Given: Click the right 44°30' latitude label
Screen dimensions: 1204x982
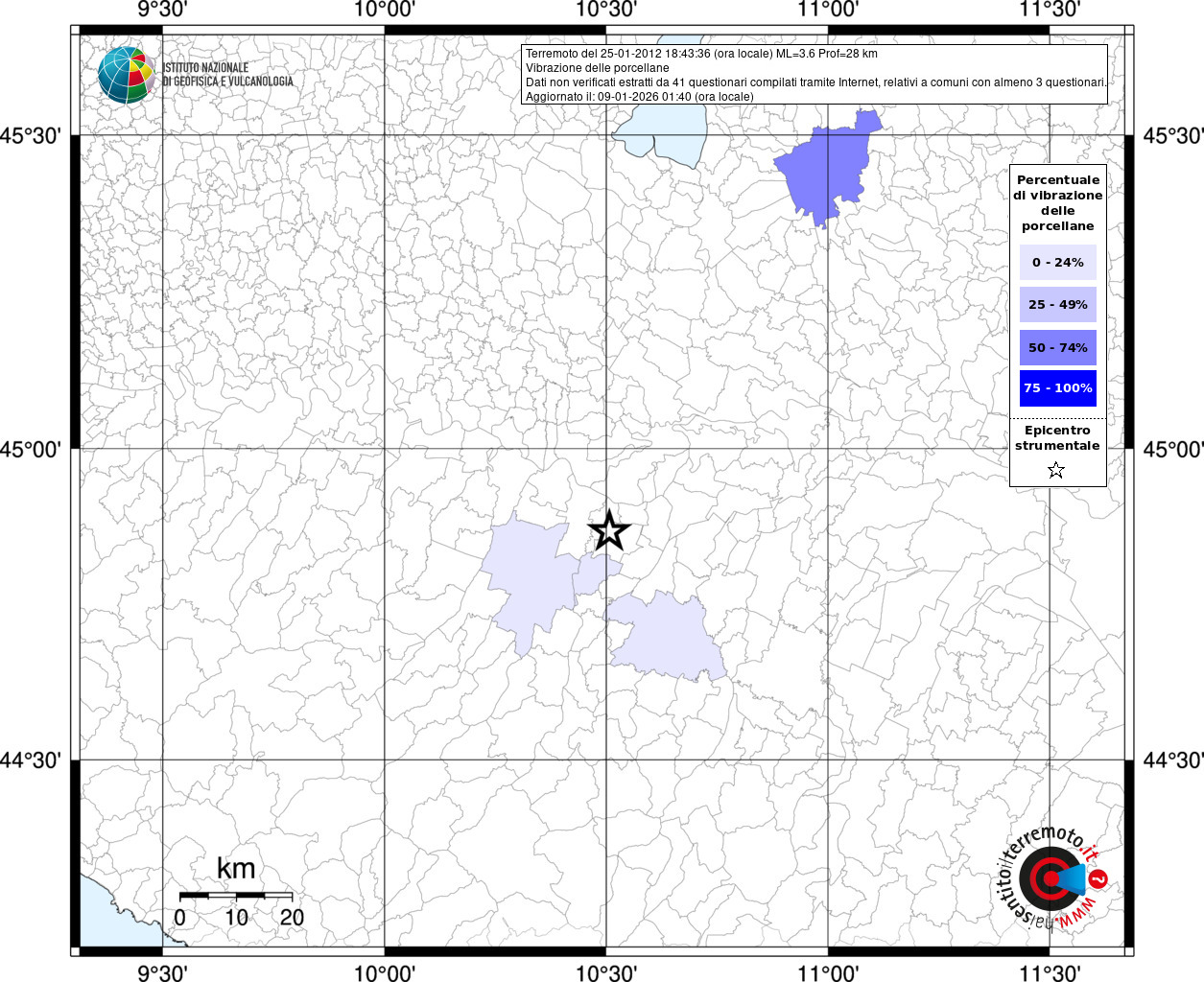Looking at the screenshot, I should tap(1171, 760).
